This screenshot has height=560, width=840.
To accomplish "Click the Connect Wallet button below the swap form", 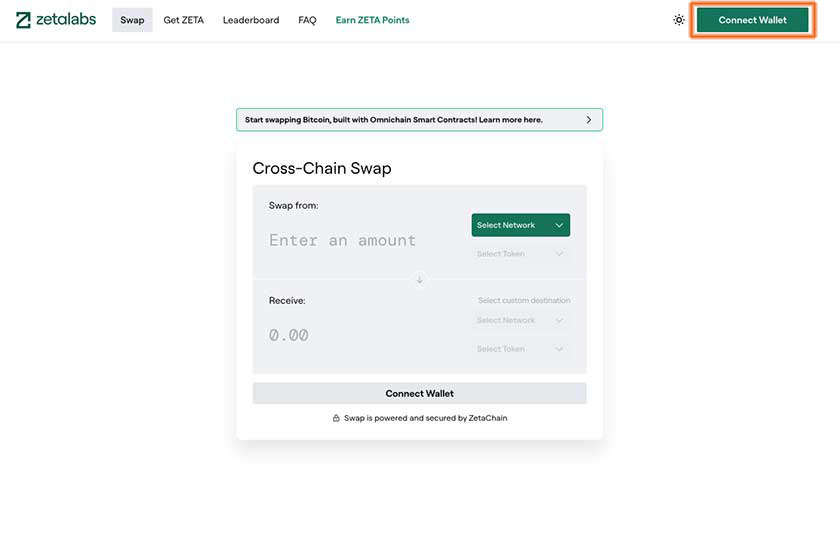I will [x=419, y=393].
